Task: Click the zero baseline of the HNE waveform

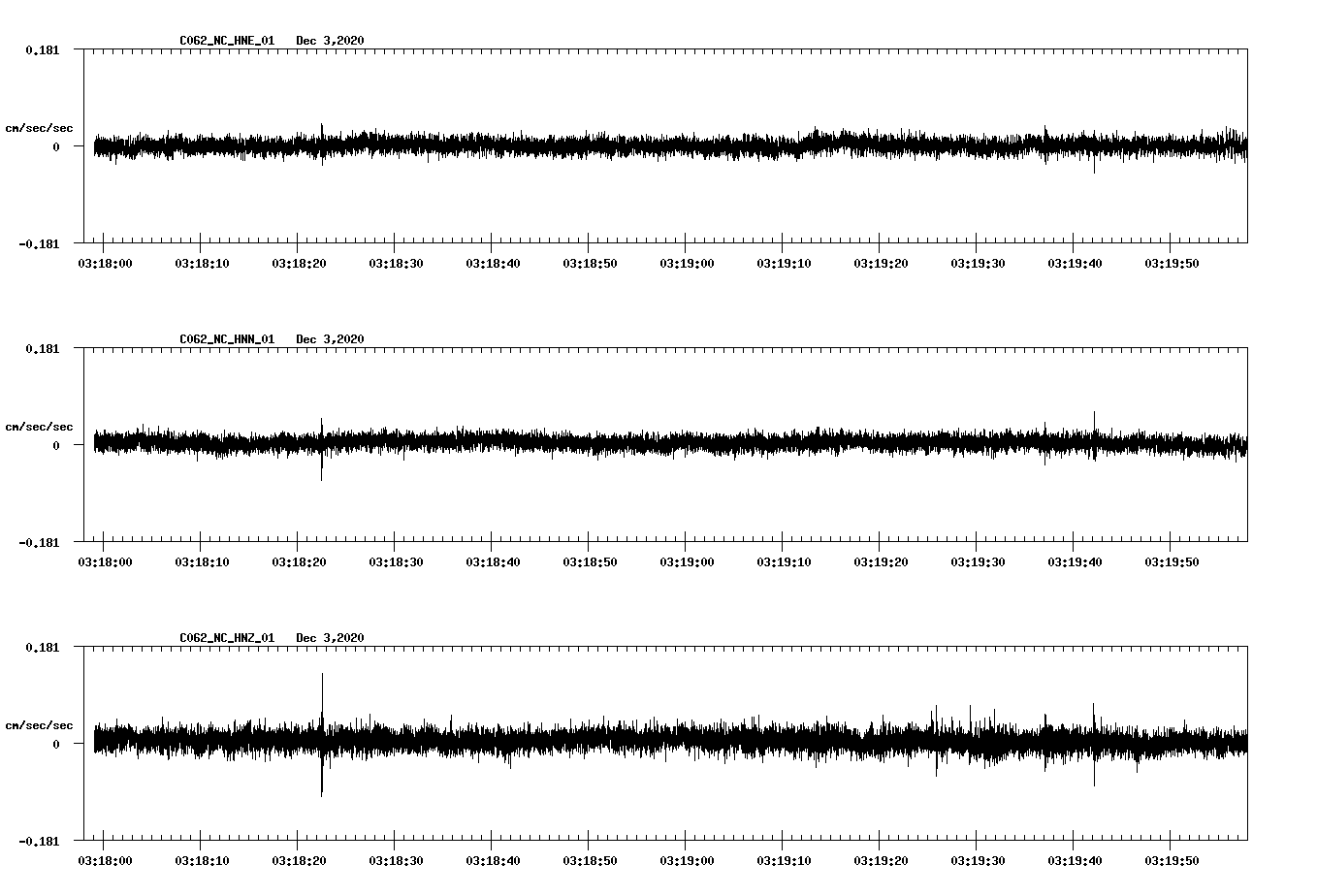Action: [582, 145]
